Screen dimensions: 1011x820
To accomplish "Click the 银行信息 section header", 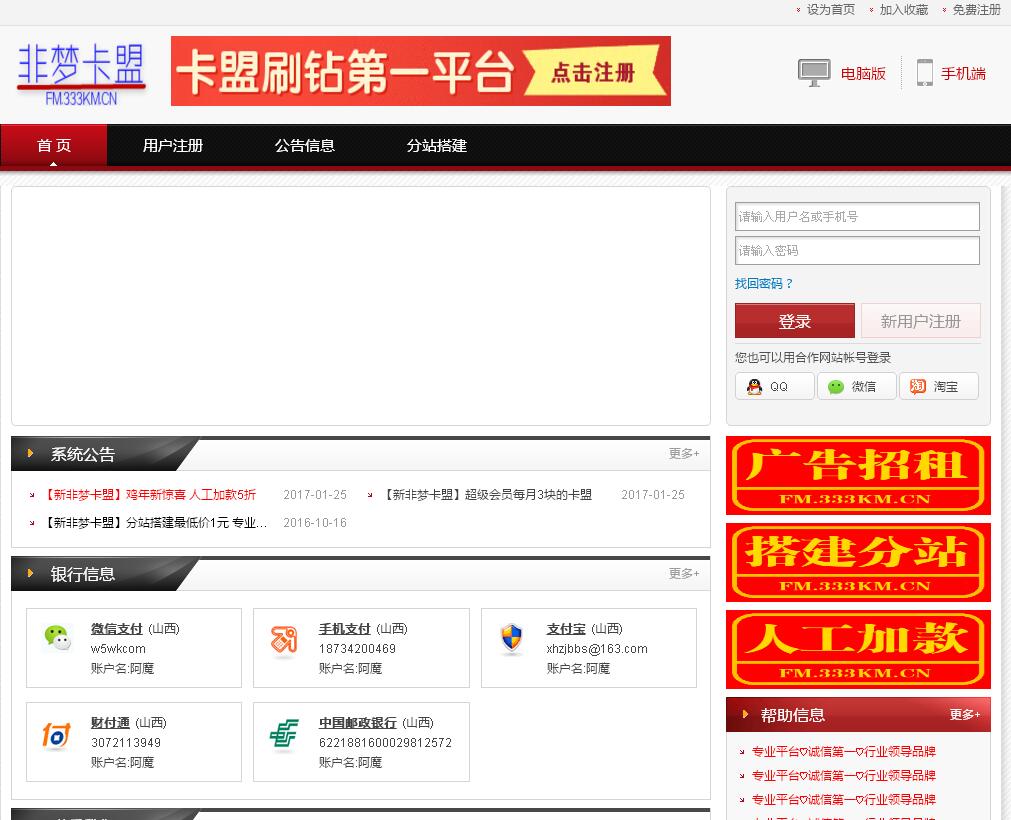I will tap(83, 574).
